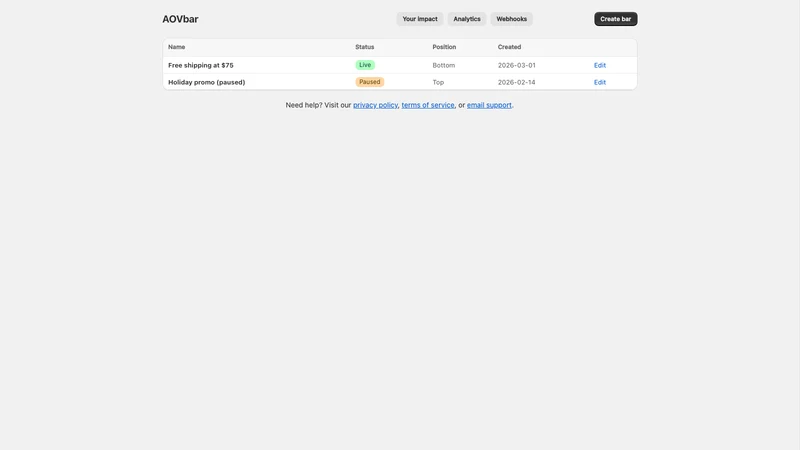Image resolution: width=800 pixels, height=450 pixels.
Task: Click the Status column header
Action: pyautogui.click(x=364, y=47)
